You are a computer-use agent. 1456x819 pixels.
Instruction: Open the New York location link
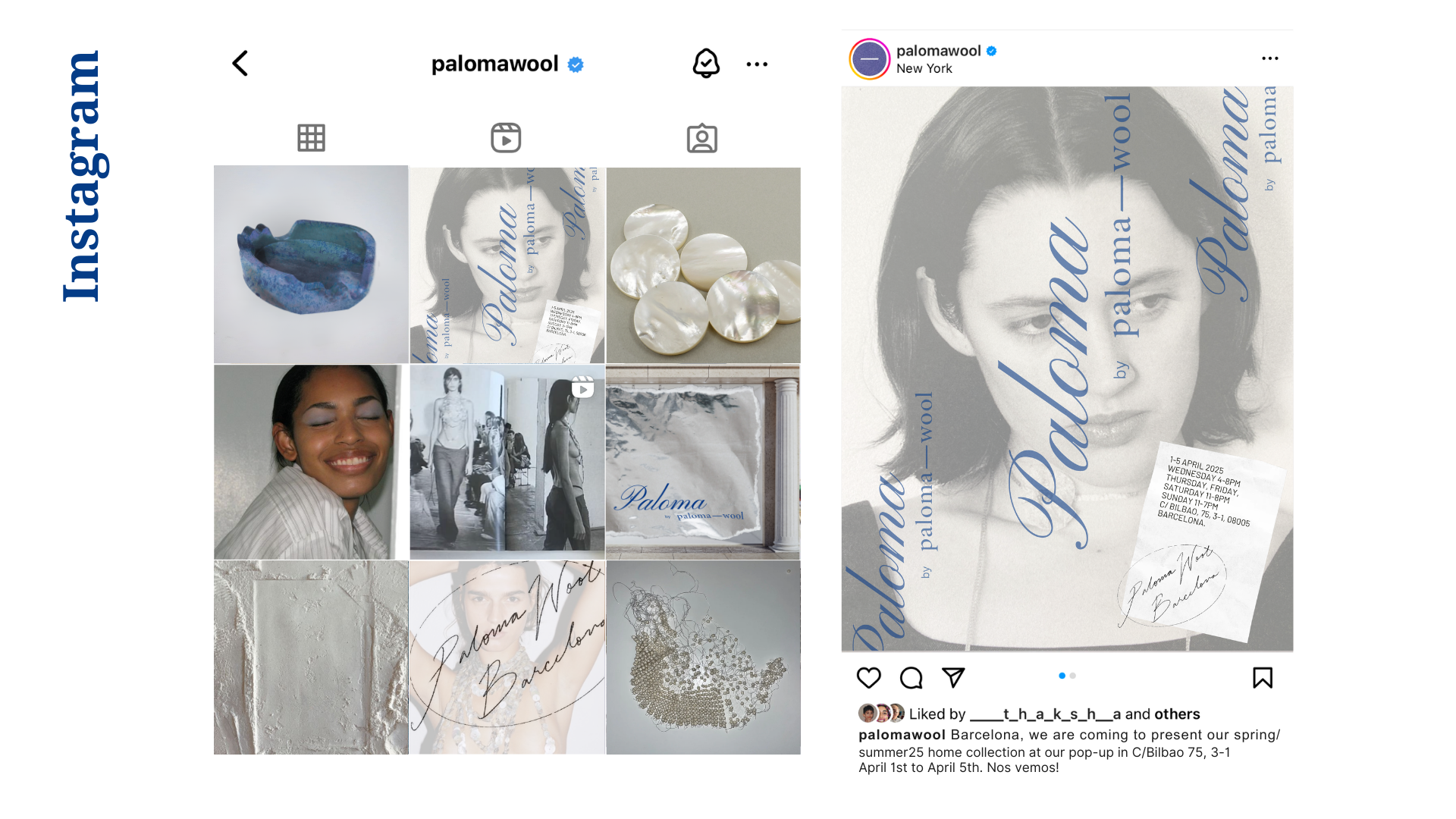(x=924, y=68)
